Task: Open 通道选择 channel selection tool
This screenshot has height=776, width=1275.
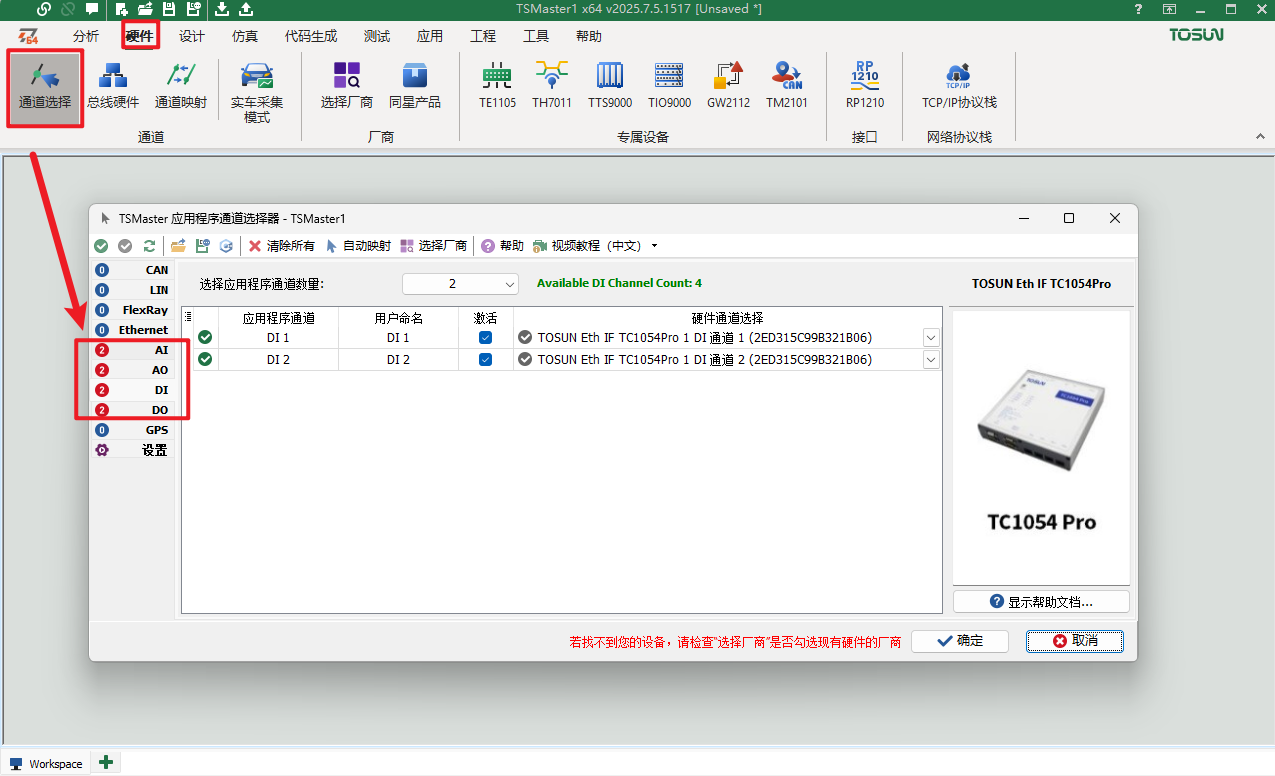Action: pyautogui.click(x=45, y=87)
